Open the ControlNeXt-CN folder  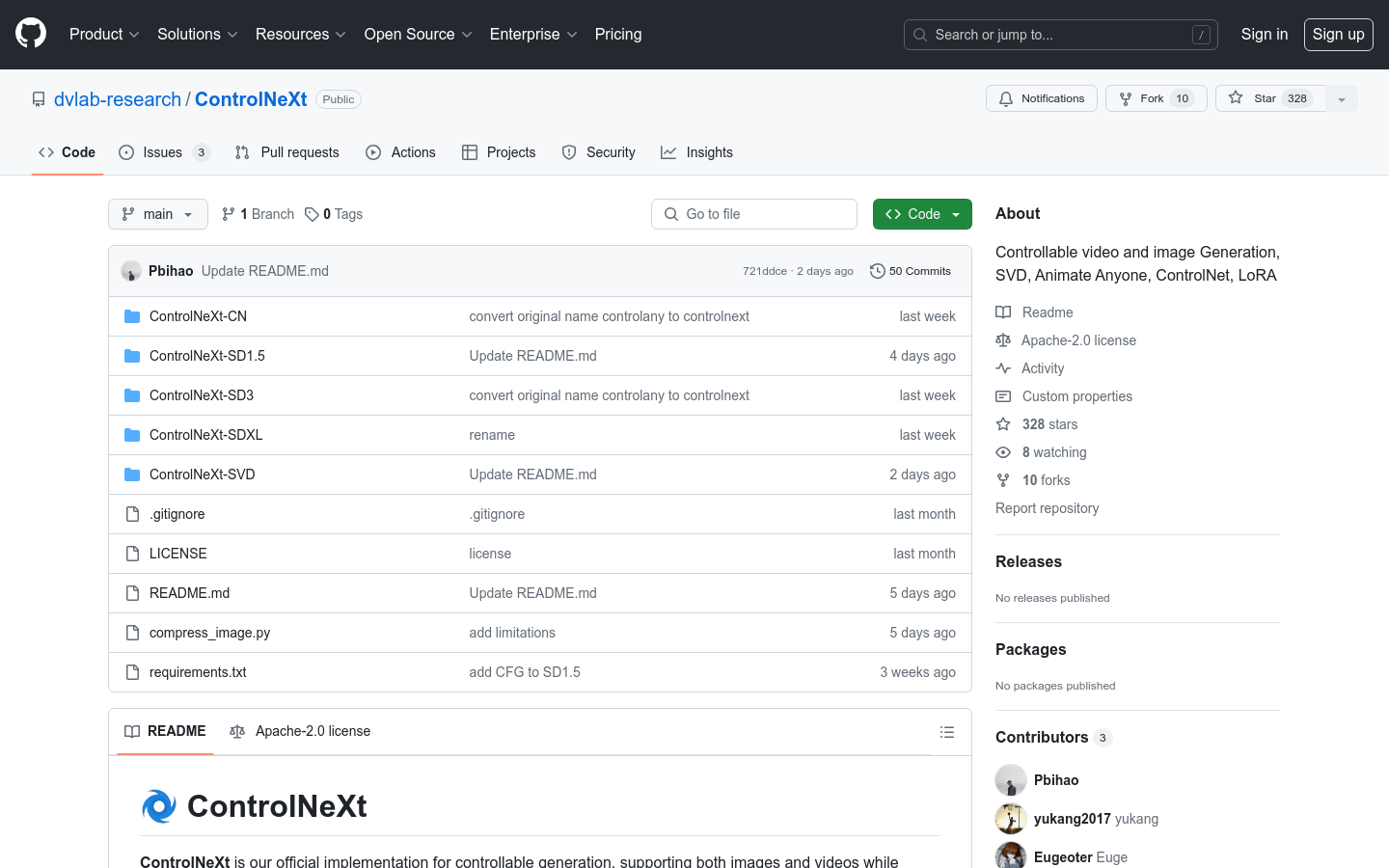198,316
